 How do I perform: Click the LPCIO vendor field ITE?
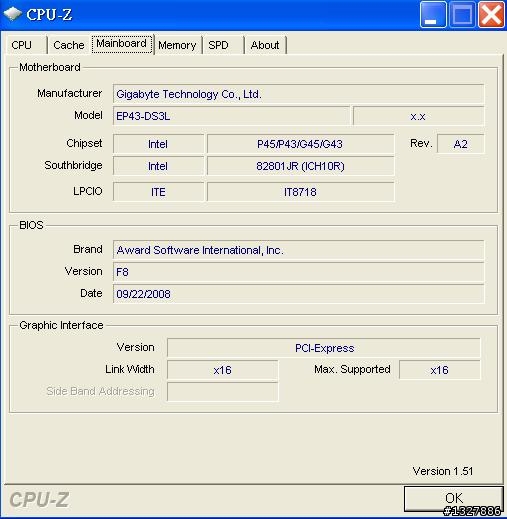coord(158,192)
